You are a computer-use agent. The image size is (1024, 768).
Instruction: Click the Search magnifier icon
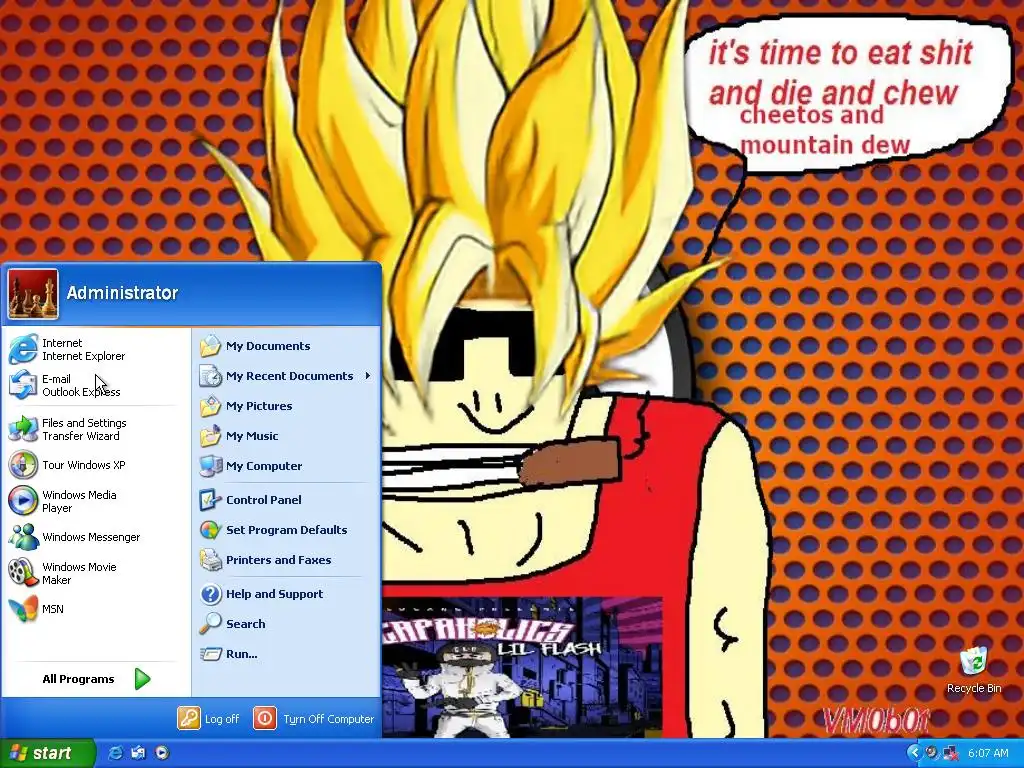(210, 624)
